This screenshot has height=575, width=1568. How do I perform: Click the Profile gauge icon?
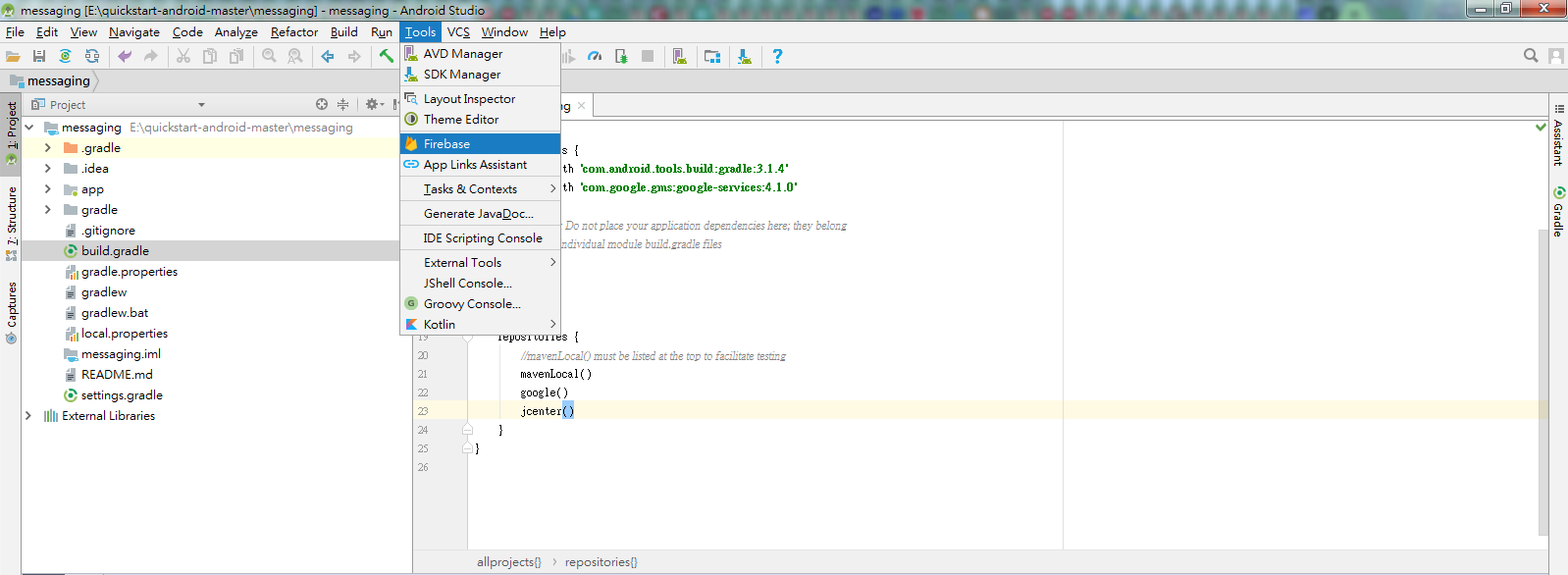pyautogui.click(x=595, y=57)
